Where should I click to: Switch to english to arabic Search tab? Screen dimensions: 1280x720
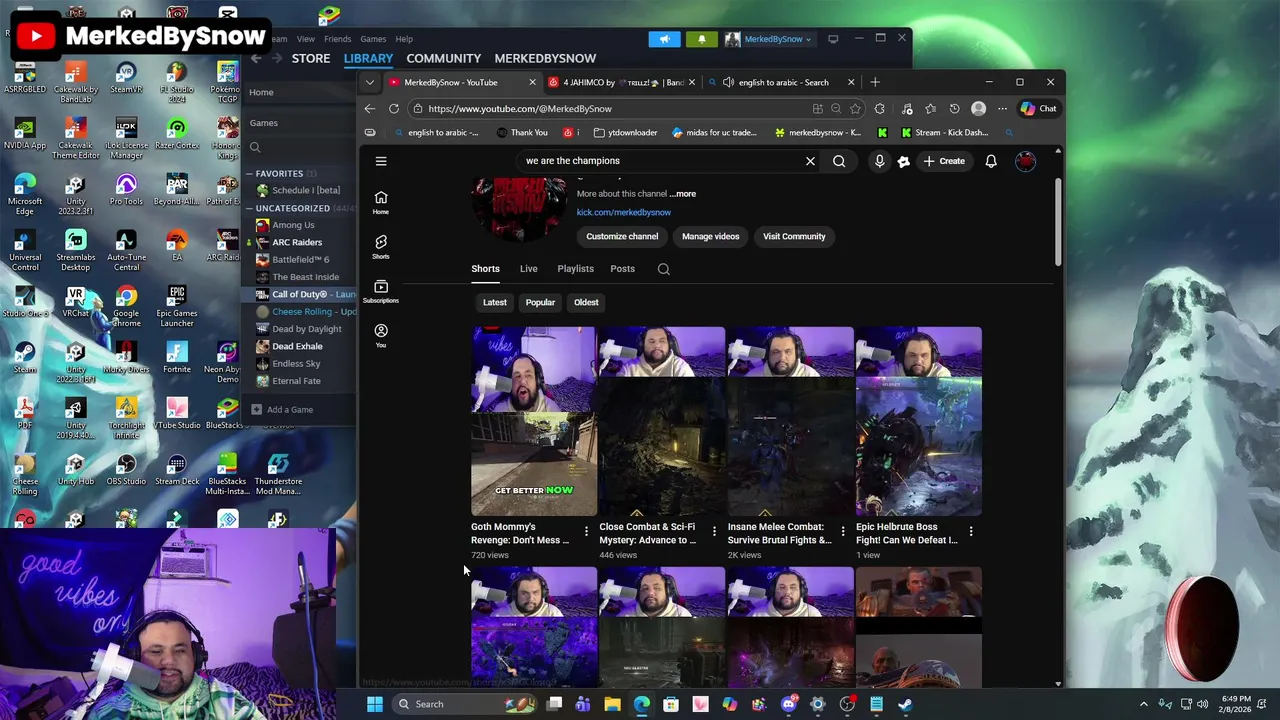(x=782, y=82)
